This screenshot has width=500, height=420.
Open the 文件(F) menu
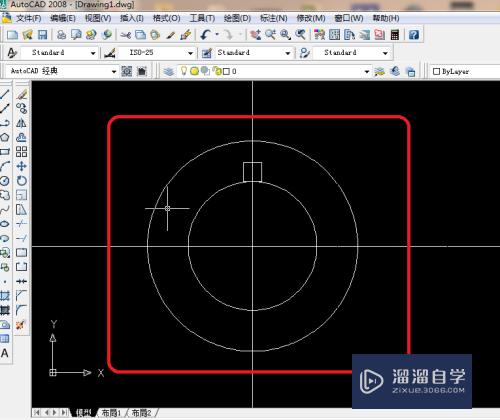coord(29,18)
